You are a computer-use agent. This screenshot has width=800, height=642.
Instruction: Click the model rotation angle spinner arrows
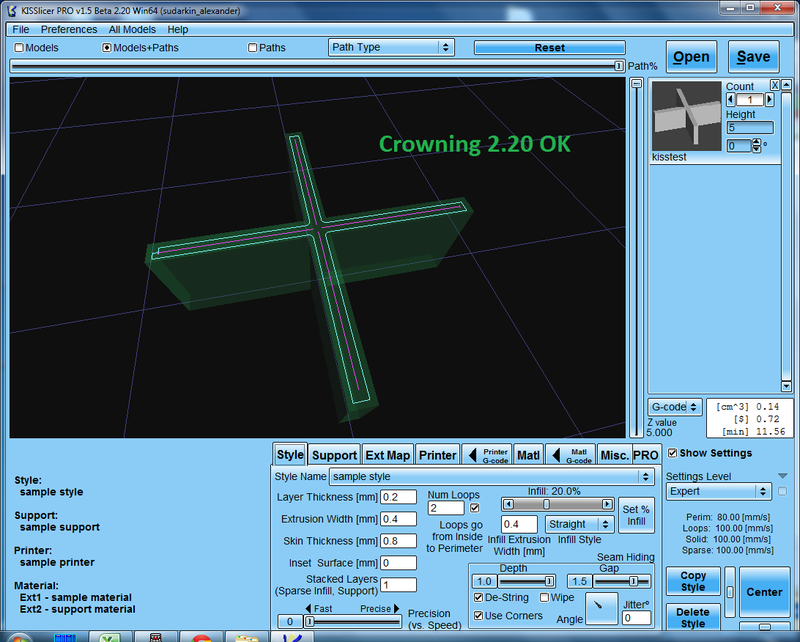tap(757, 146)
